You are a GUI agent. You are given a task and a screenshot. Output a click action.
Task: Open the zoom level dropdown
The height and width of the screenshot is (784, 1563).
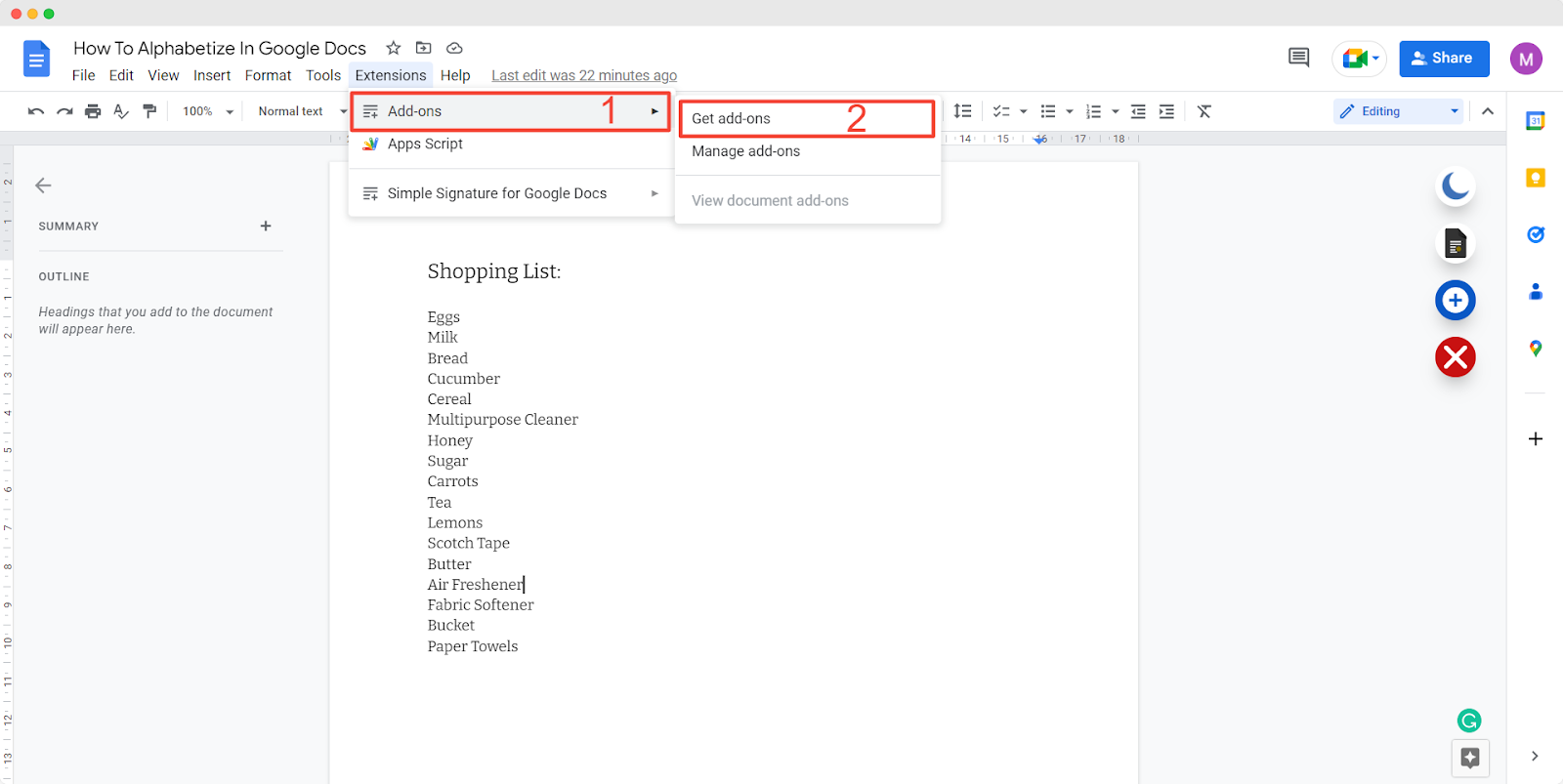coord(208,111)
